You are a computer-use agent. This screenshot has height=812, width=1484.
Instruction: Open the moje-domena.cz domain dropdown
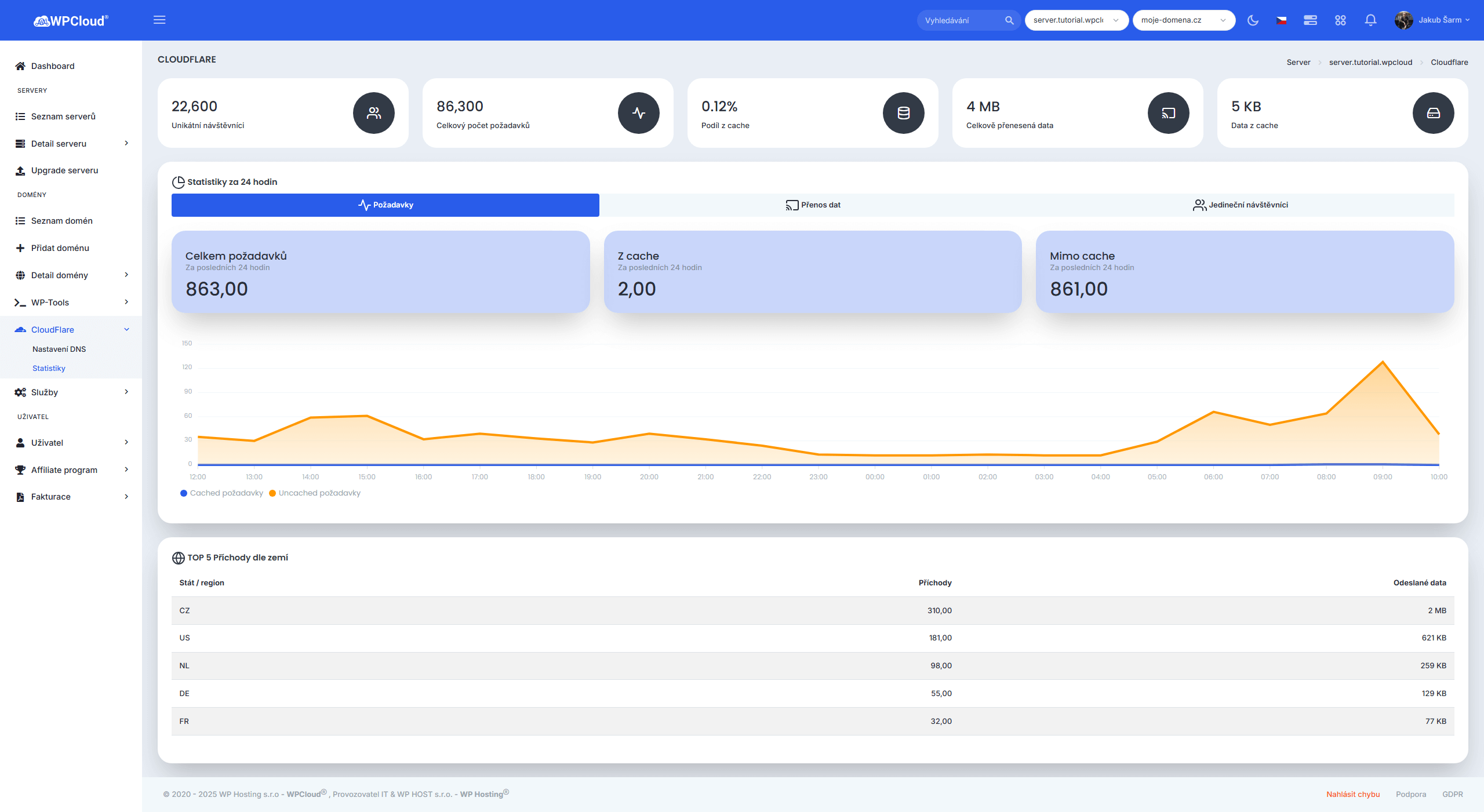coord(1183,20)
